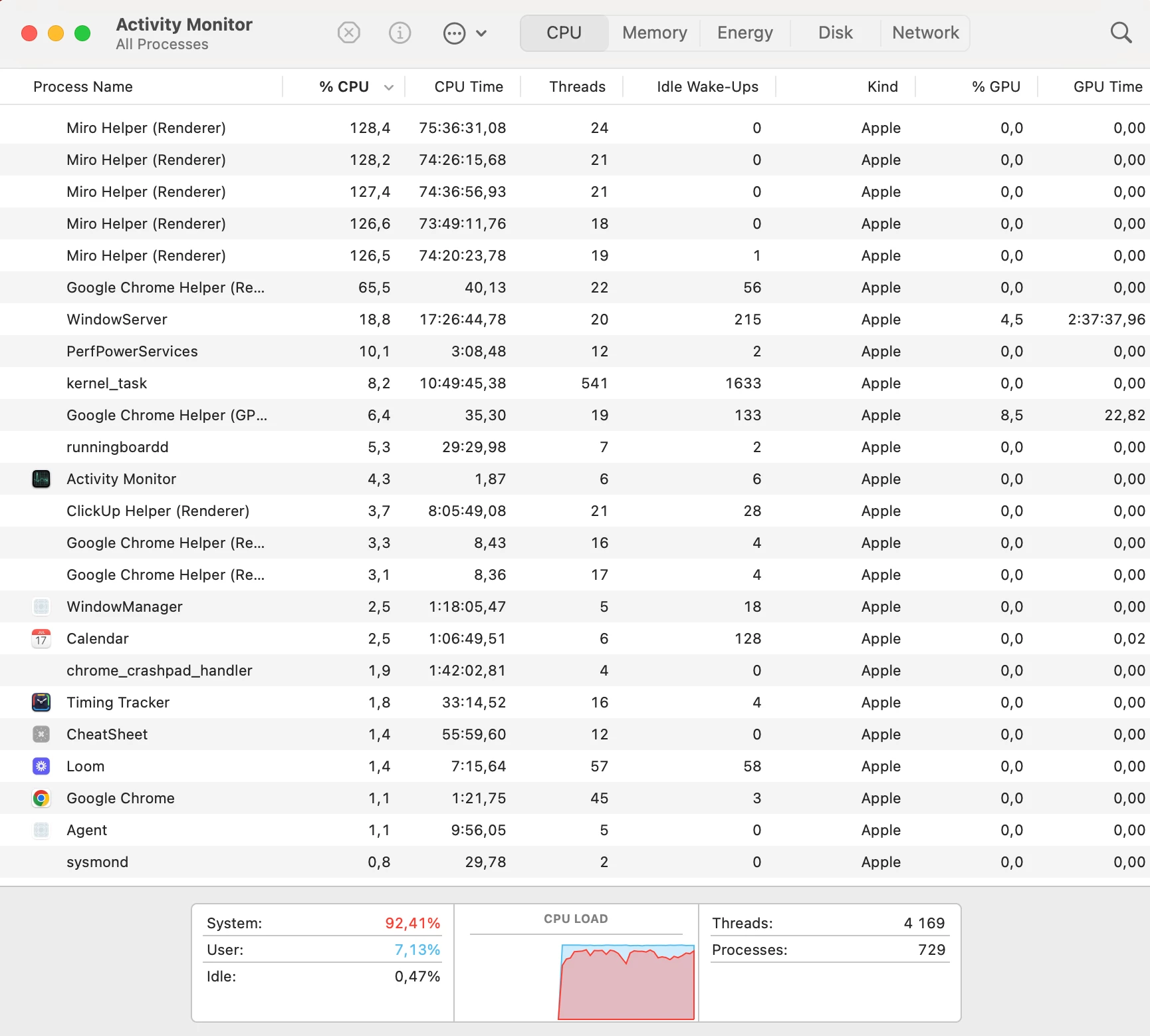
Task: Click the Calendar app icon
Action: [41, 638]
